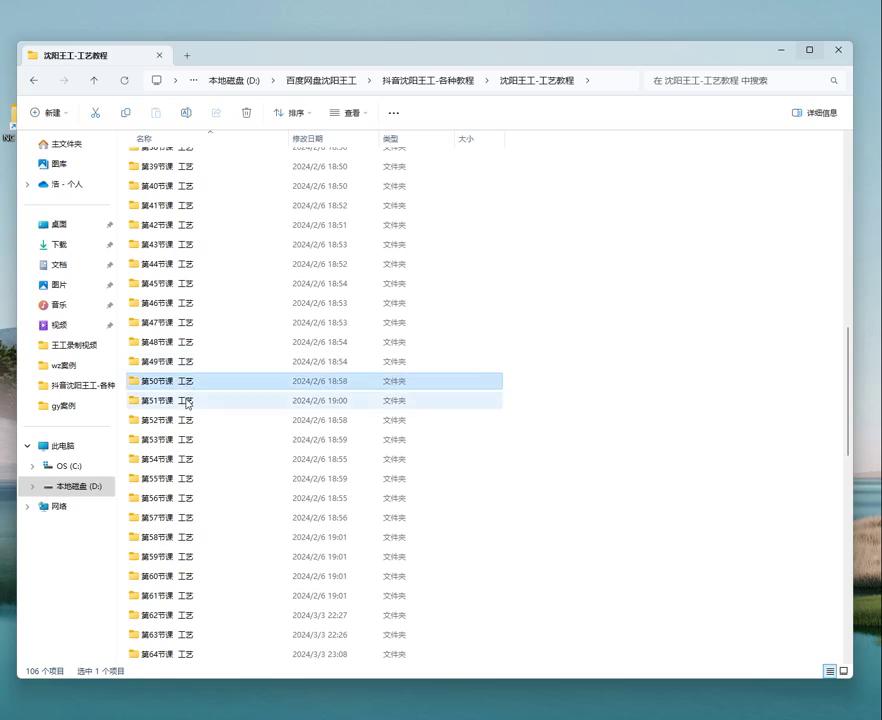Open the 查看 view dropdown

348,113
